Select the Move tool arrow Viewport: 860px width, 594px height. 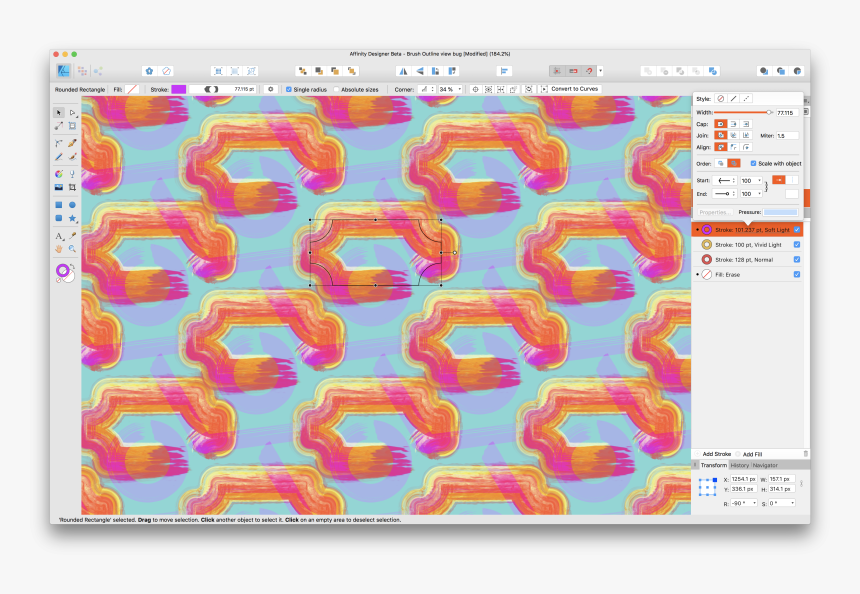(x=59, y=112)
